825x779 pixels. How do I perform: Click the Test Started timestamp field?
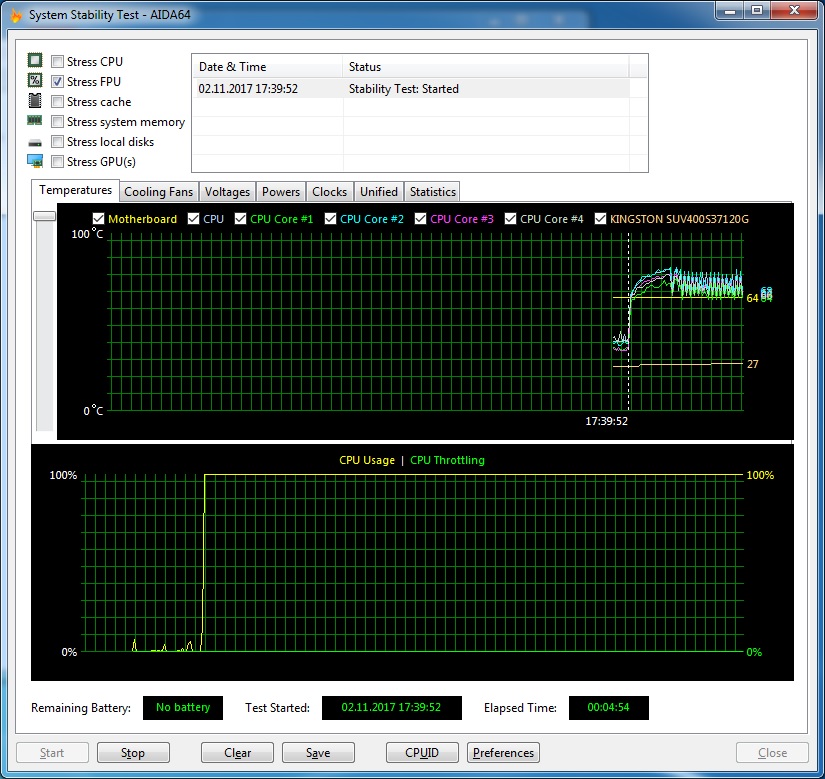[x=391, y=707]
